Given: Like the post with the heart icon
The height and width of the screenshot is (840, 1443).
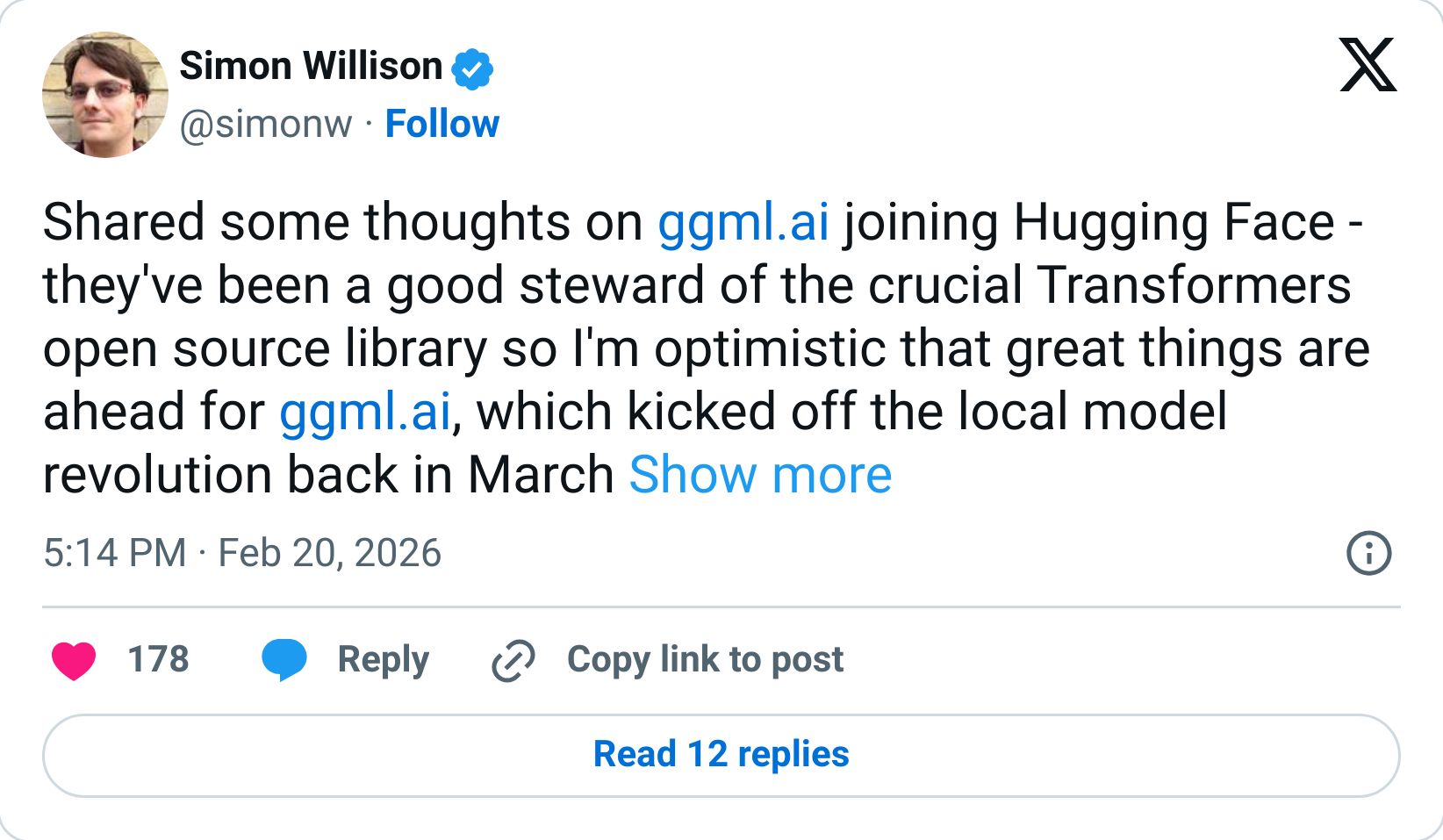Looking at the screenshot, I should (74, 660).
